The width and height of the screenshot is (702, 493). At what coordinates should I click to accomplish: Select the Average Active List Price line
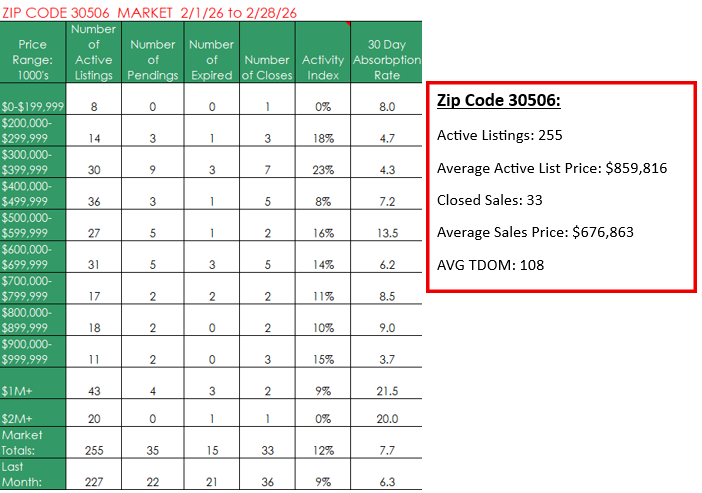pyautogui.click(x=552, y=168)
